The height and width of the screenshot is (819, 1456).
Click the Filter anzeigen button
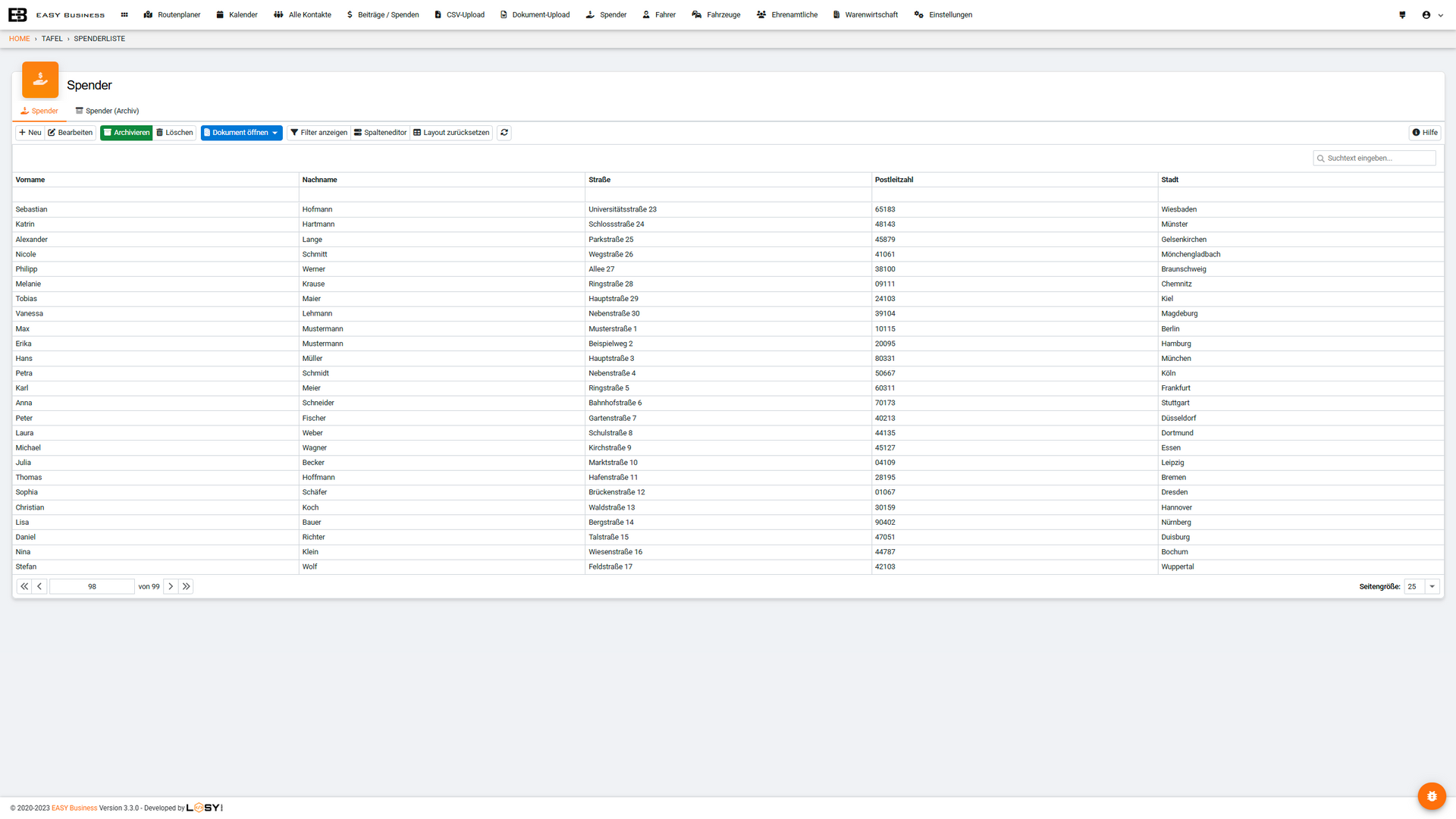(318, 133)
